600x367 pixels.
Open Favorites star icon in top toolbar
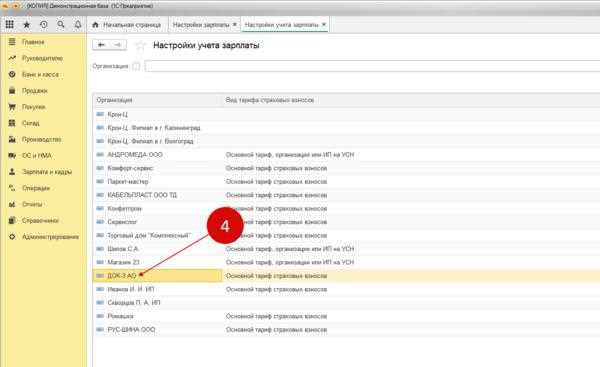(x=27, y=24)
